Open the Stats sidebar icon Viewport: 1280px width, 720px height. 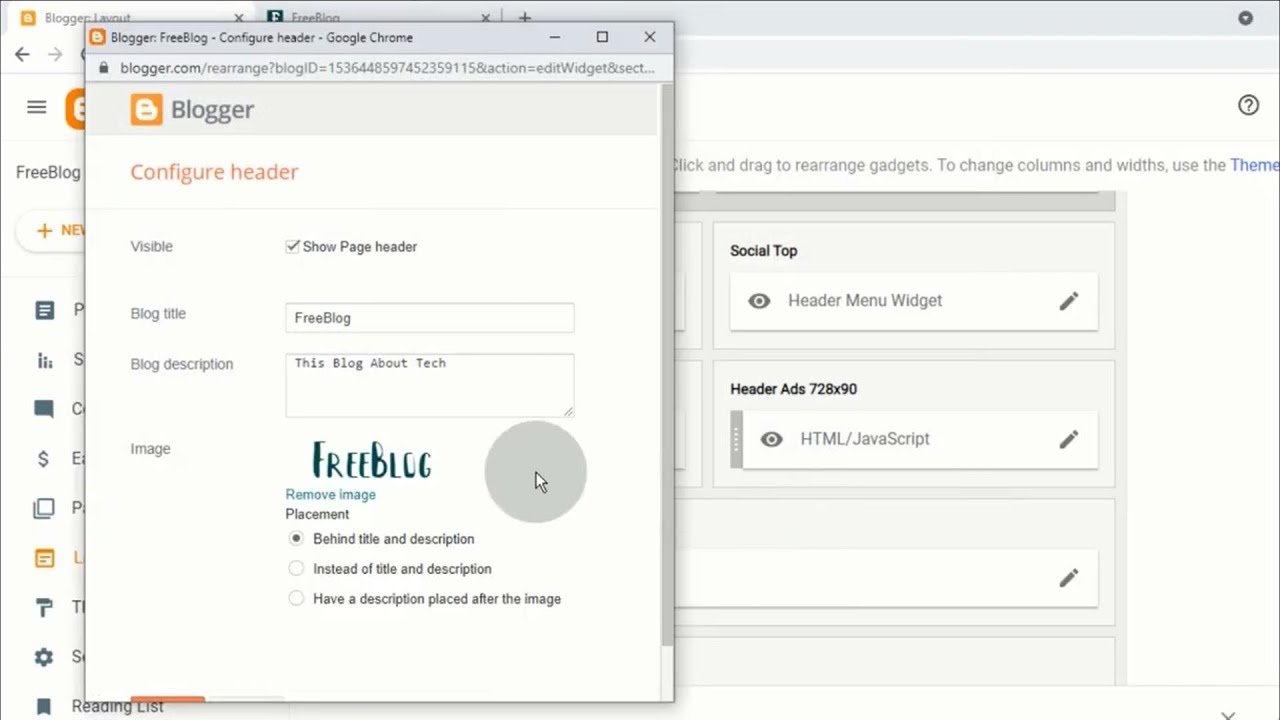coord(44,360)
